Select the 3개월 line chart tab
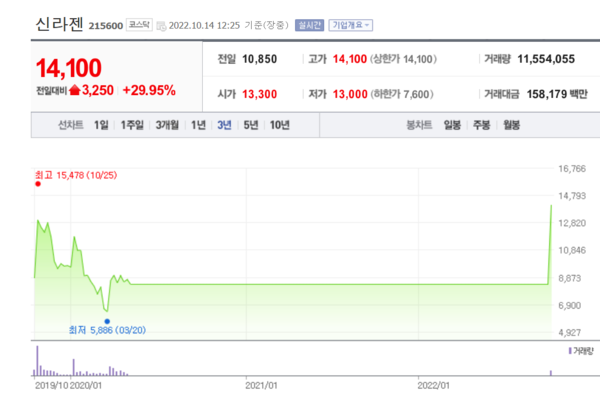The image size is (600, 401). [167, 125]
